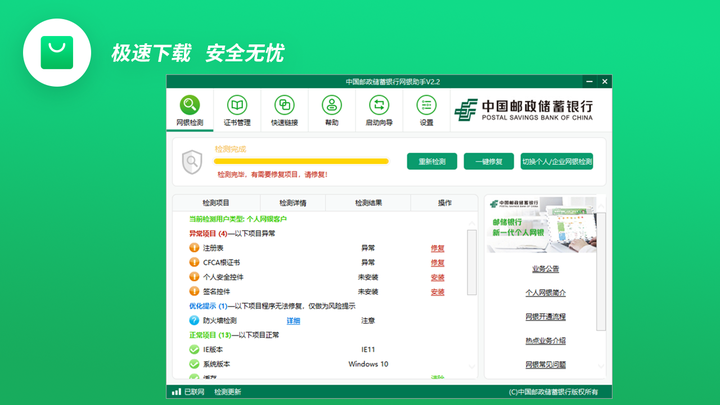Click the results list scroll-up arrow
This screenshot has height=405, width=720.
tap(472, 223)
